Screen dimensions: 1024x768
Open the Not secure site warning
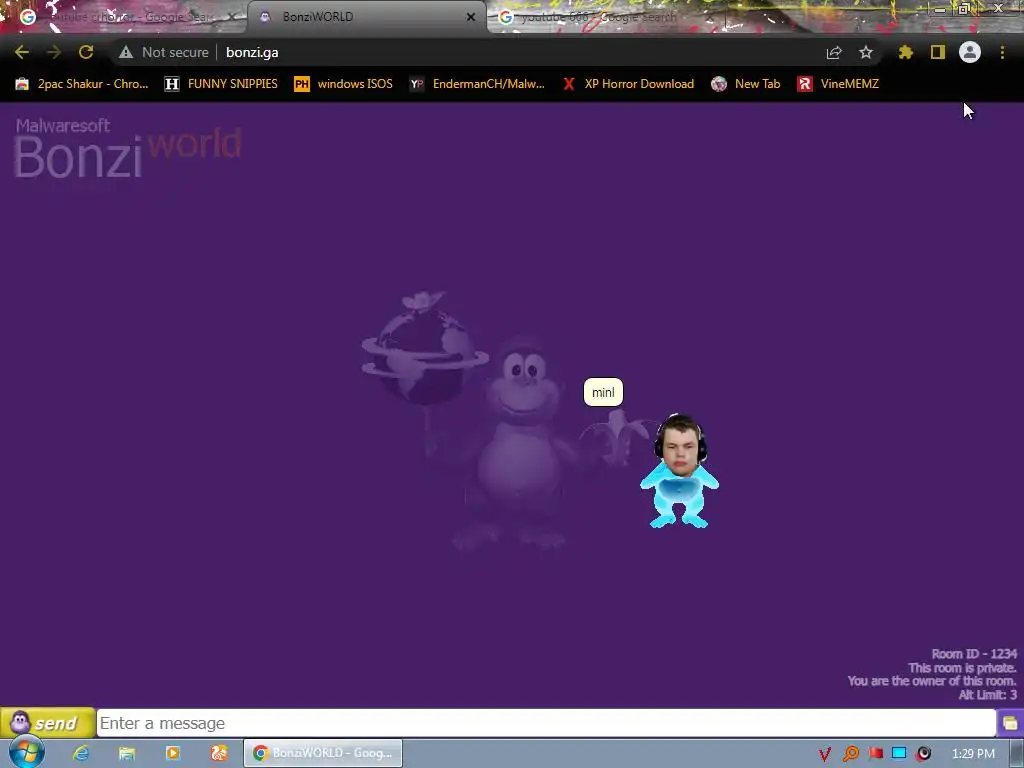pyautogui.click(x=164, y=52)
